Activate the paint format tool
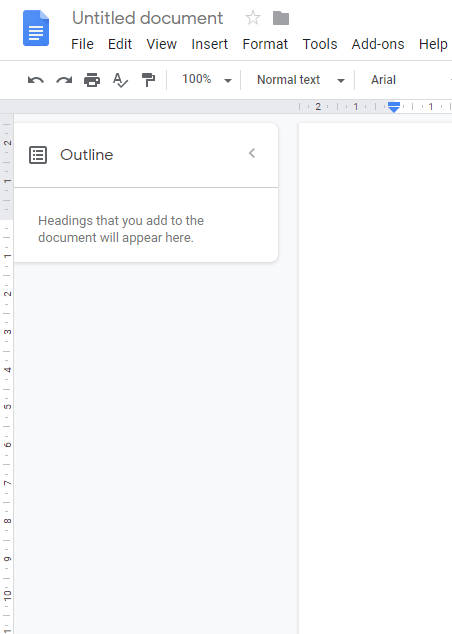The width and height of the screenshot is (452, 634). click(148, 80)
